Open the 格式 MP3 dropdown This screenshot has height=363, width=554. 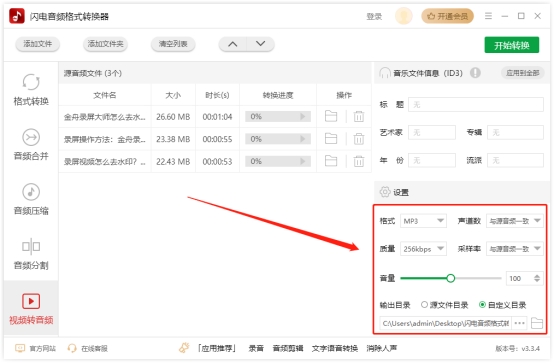coord(423,221)
